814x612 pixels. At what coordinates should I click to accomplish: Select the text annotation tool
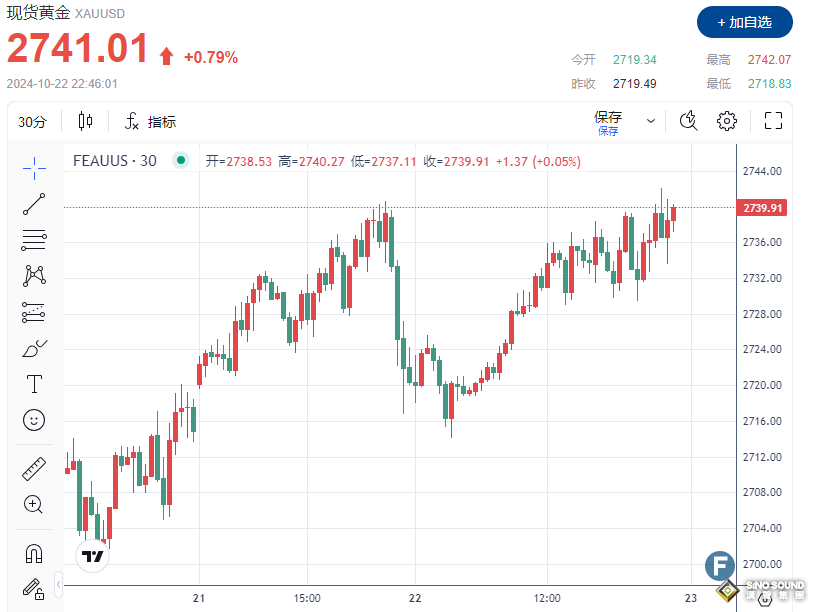pyautogui.click(x=34, y=383)
